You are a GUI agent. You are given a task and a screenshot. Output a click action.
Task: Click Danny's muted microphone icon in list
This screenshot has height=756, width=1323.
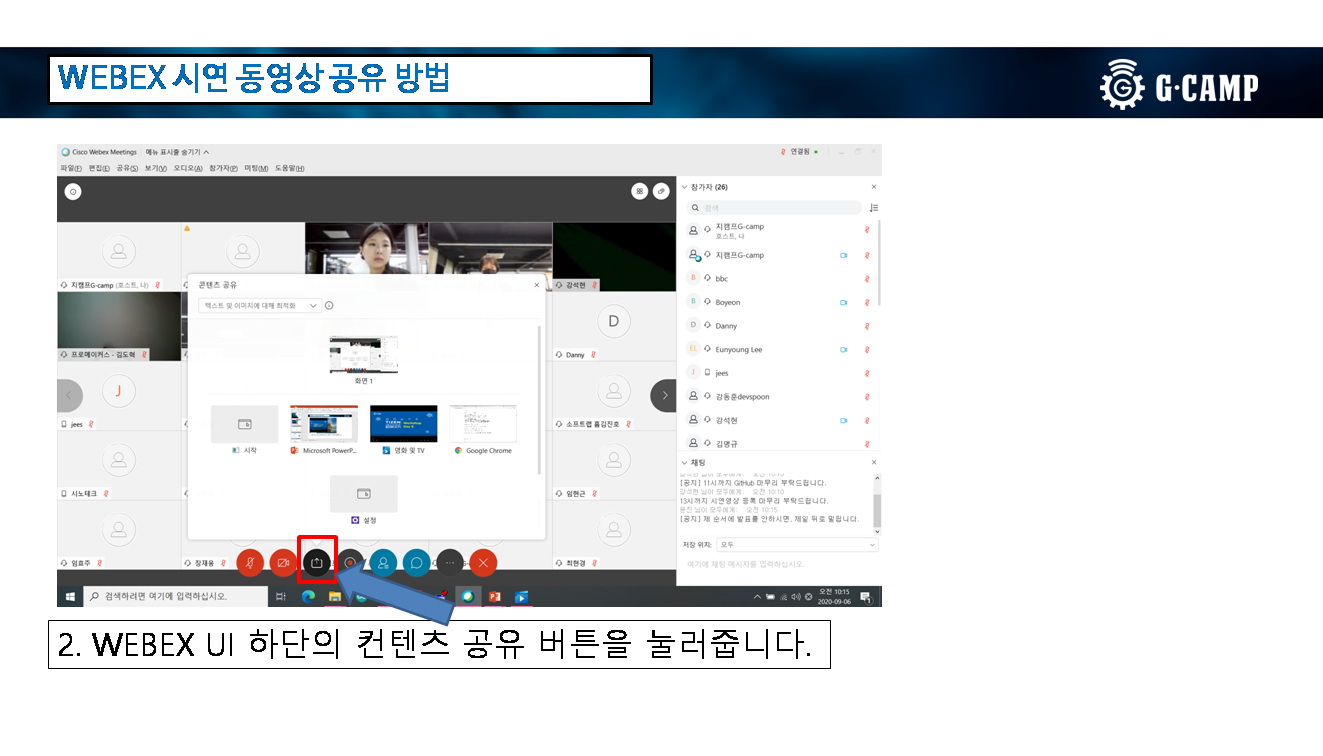point(867,326)
